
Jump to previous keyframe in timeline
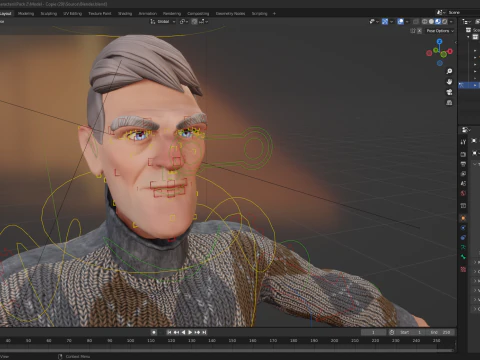pos(176,332)
